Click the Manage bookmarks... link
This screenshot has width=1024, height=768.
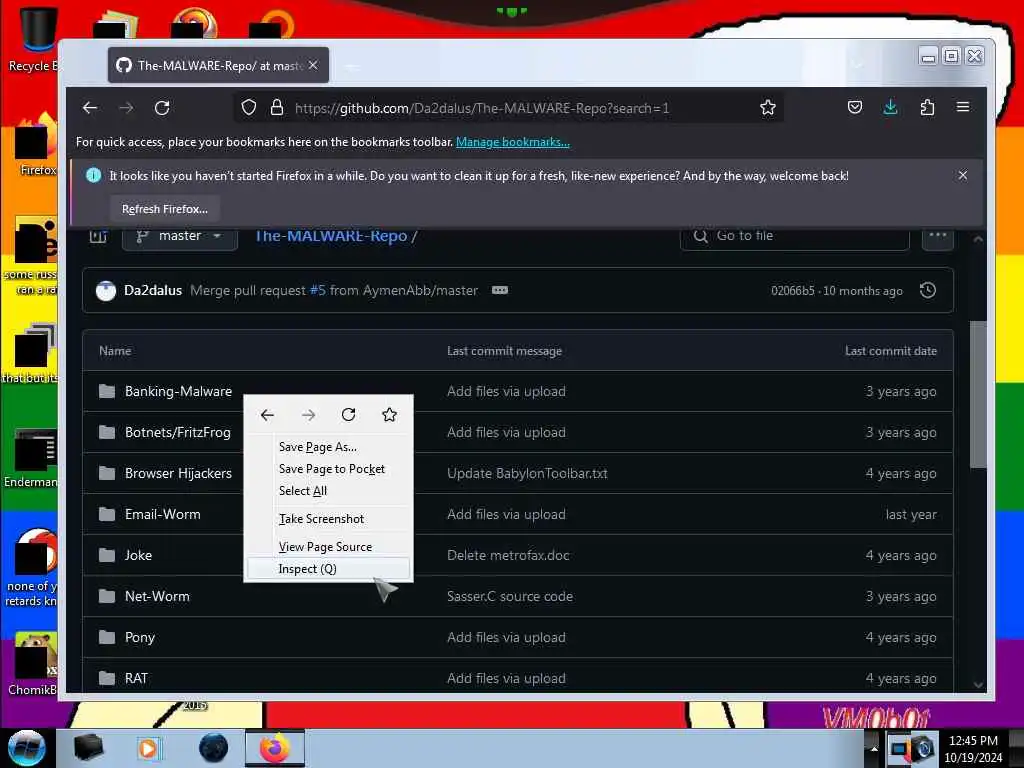(x=513, y=142)
